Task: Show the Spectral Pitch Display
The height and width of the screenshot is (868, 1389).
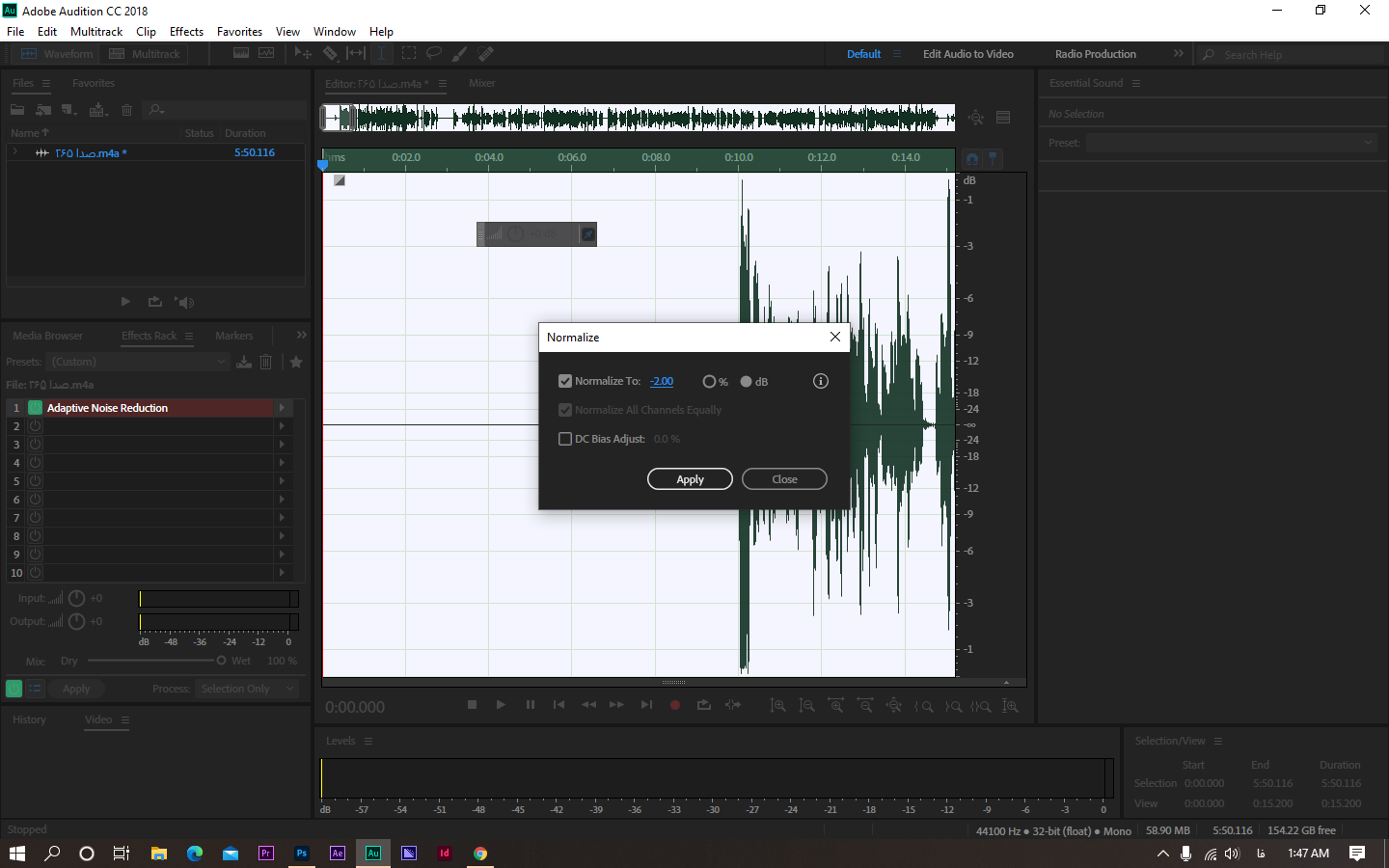Action: point(266,54)
